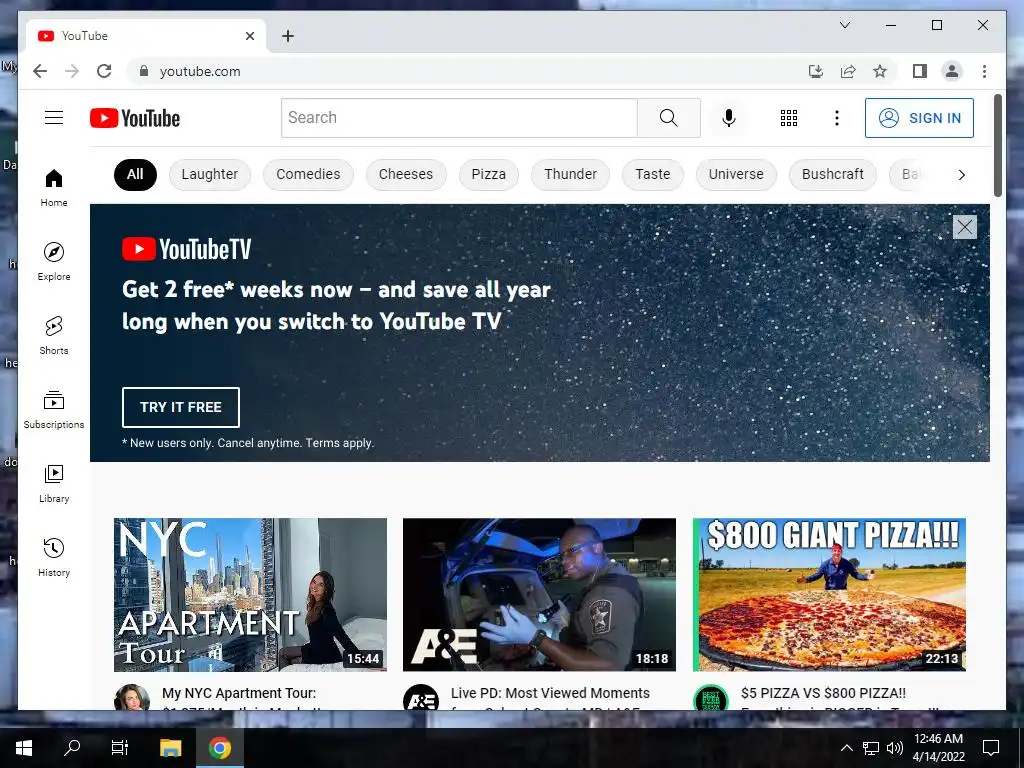Image resolution: width=1024 pixels, height=768 pixels.
Task: Open volume control in system tray
Action: click(x=895, y=748)
